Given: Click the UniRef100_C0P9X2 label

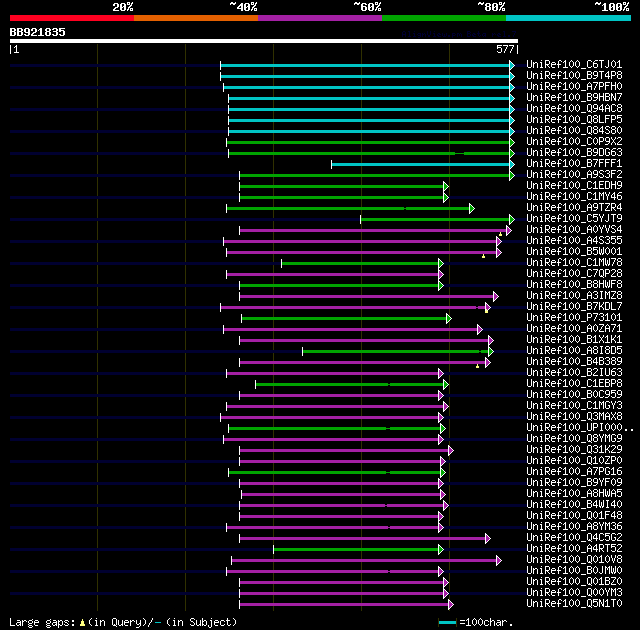Looking at the screenshot, I should click(574, 142).
